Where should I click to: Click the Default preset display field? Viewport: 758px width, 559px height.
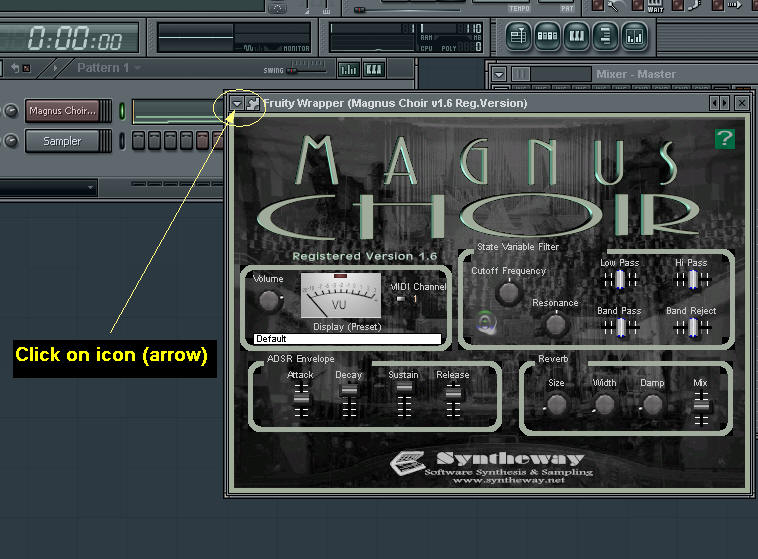click(347, 339)
